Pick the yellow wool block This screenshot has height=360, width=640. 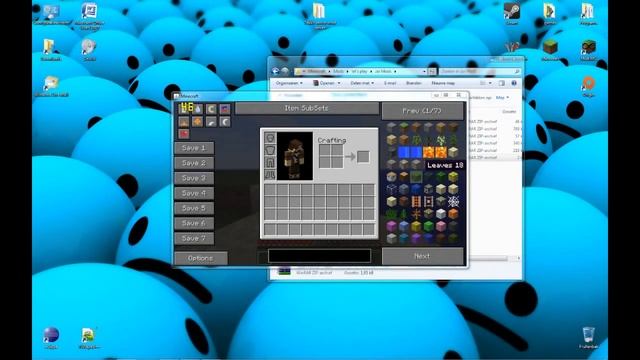[416, 226]
